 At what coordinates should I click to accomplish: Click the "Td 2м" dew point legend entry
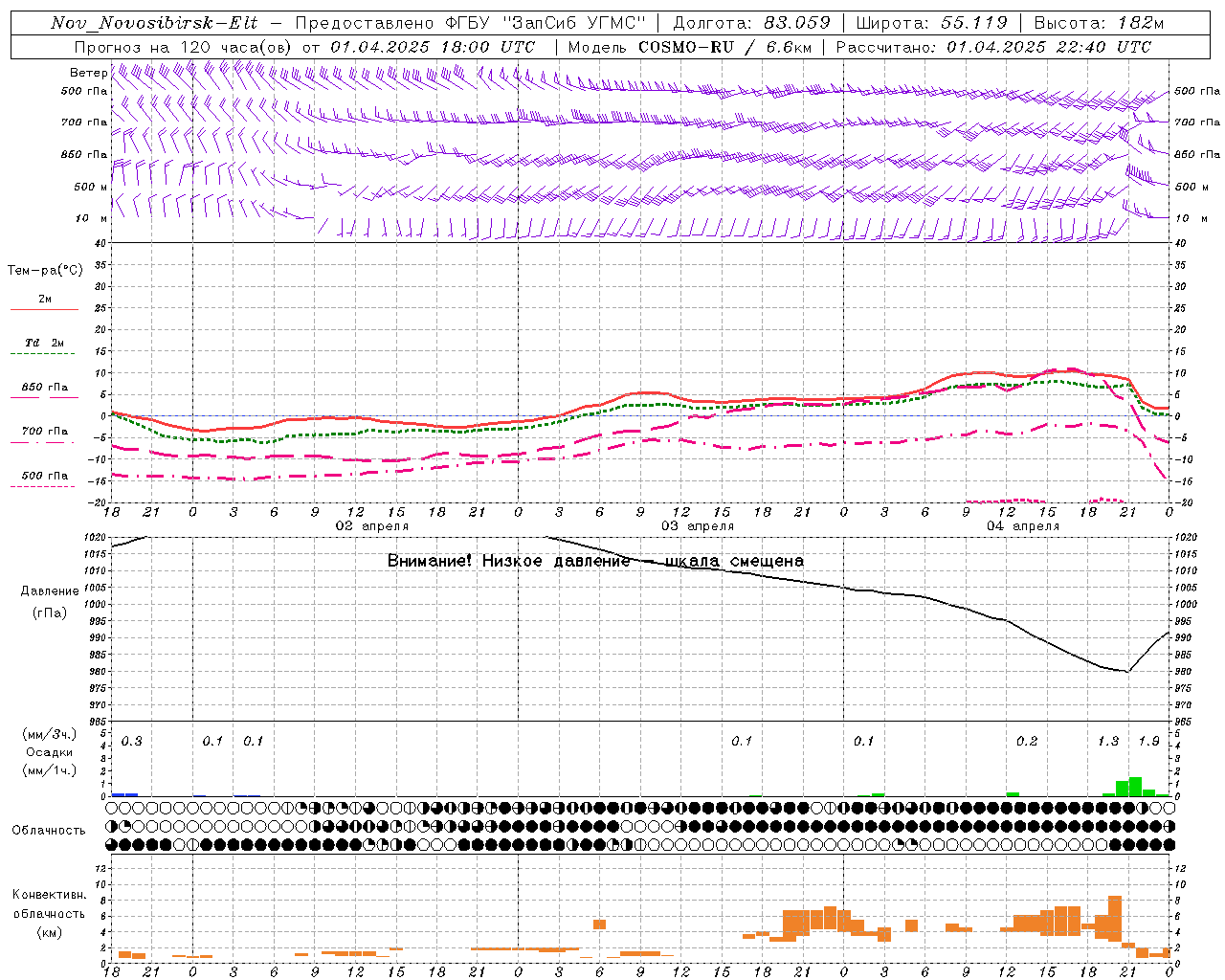coord(45,343)
